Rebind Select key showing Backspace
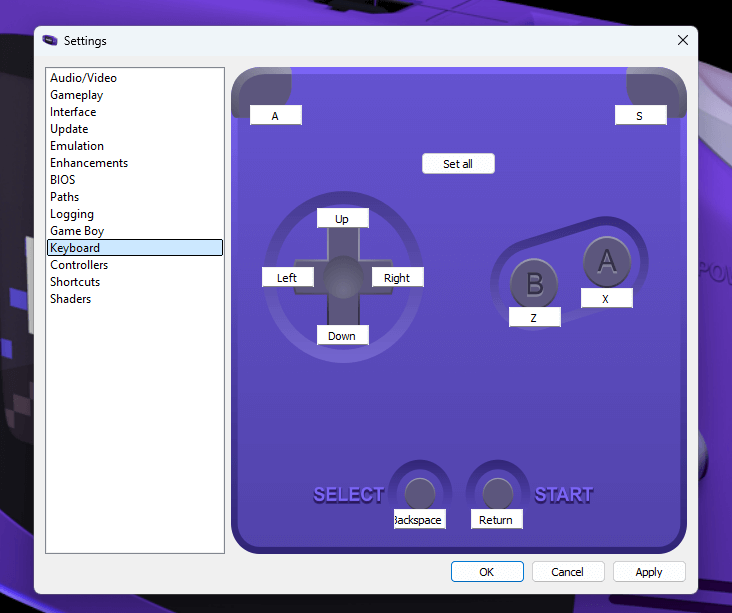 418,520
